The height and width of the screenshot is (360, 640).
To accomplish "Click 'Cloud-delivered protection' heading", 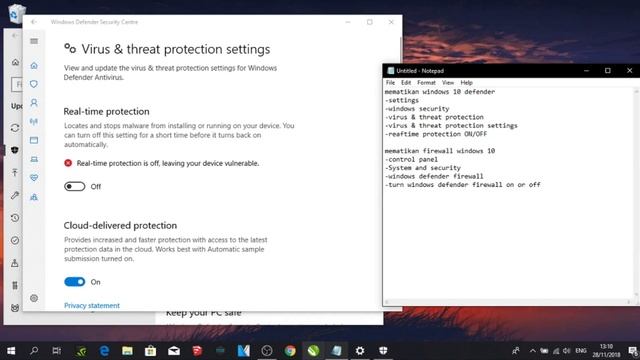I will [x=120, y=225].
